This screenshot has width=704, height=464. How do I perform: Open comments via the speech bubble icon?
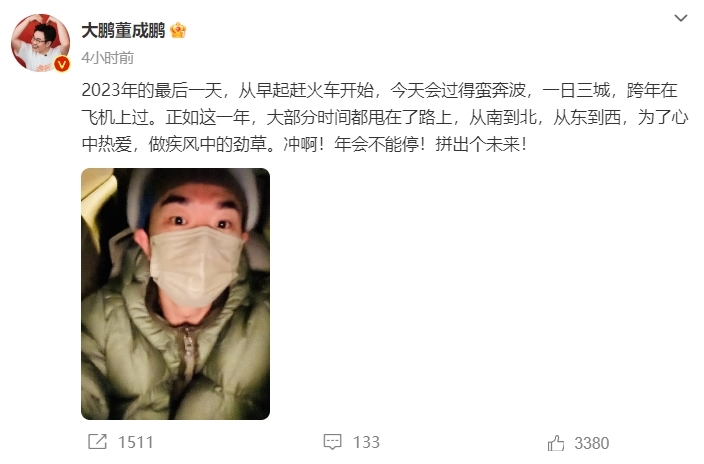click(x=332, y=442)
